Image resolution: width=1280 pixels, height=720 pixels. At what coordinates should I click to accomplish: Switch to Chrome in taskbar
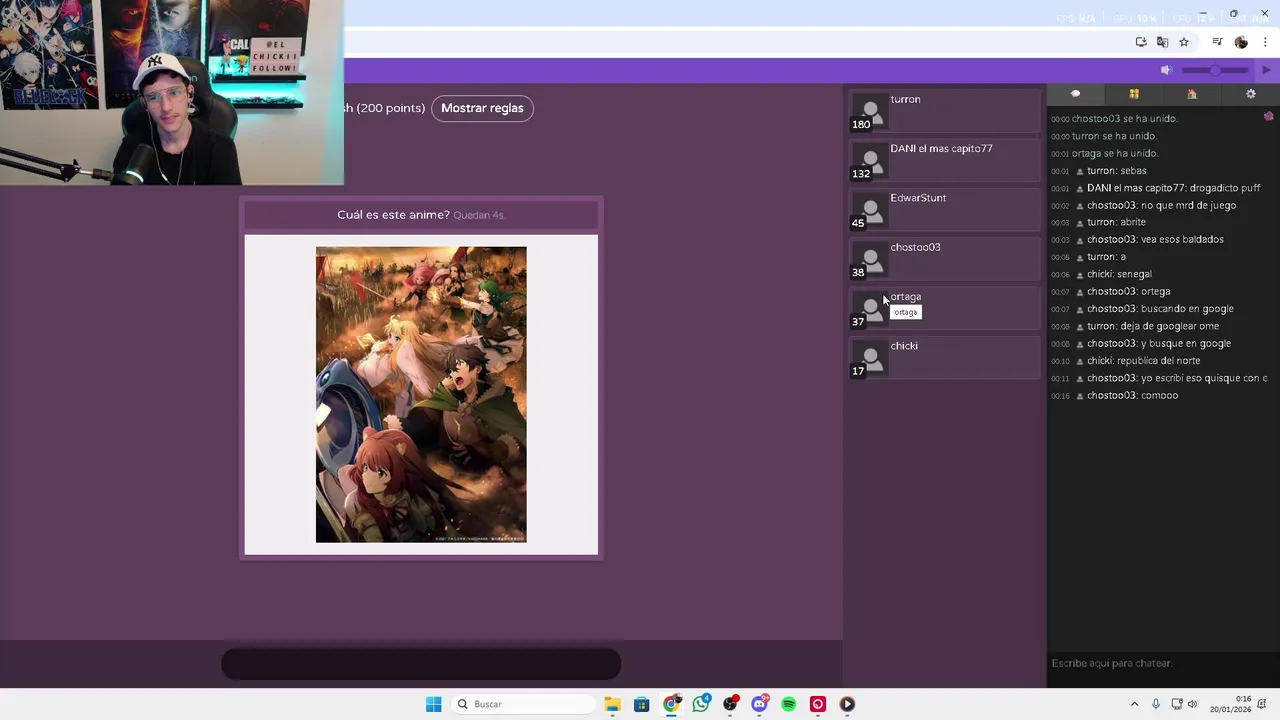click(x=671, y=704)
